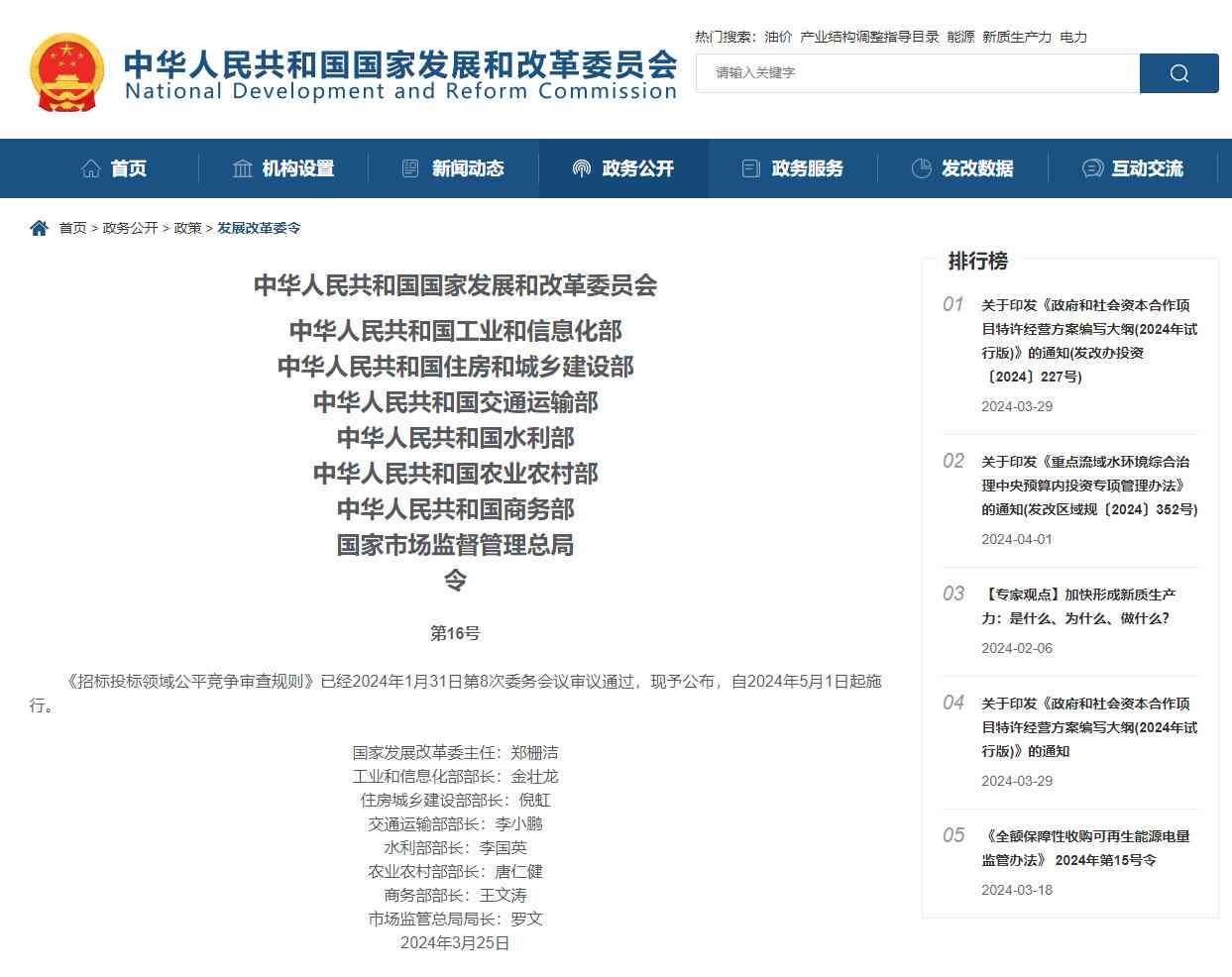This screenshot has height=977, width=1232.
Task: Click the house icon beside 首页
Action: (91, 168)
